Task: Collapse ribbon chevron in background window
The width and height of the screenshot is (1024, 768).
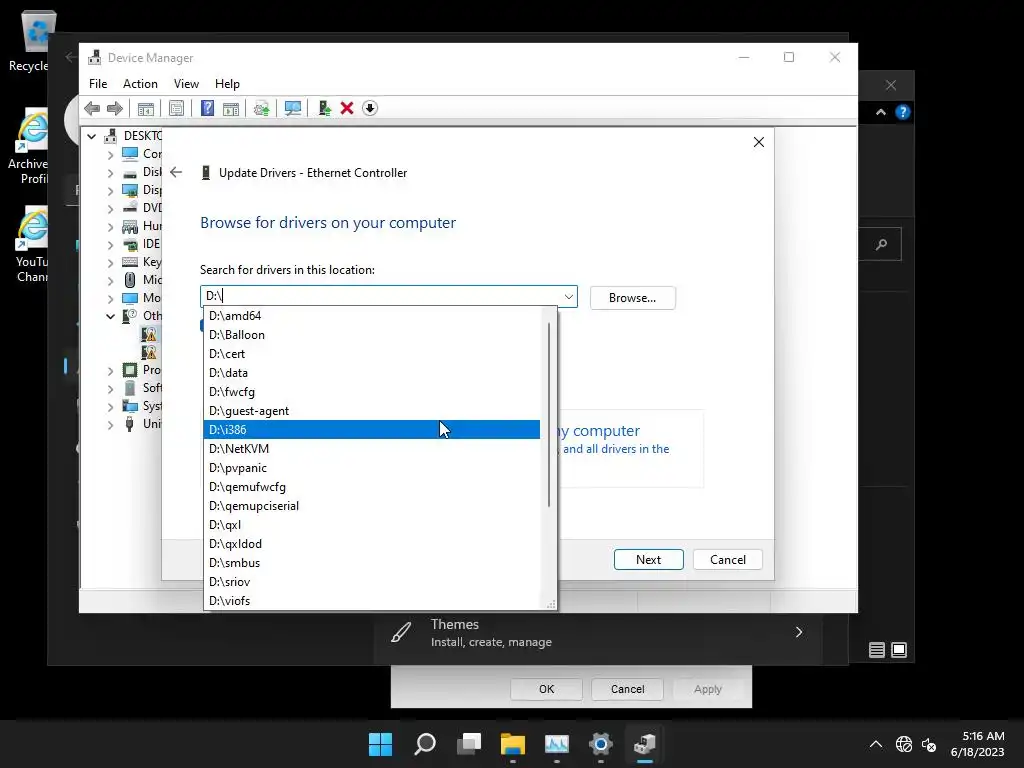Action: pos(880,112)
